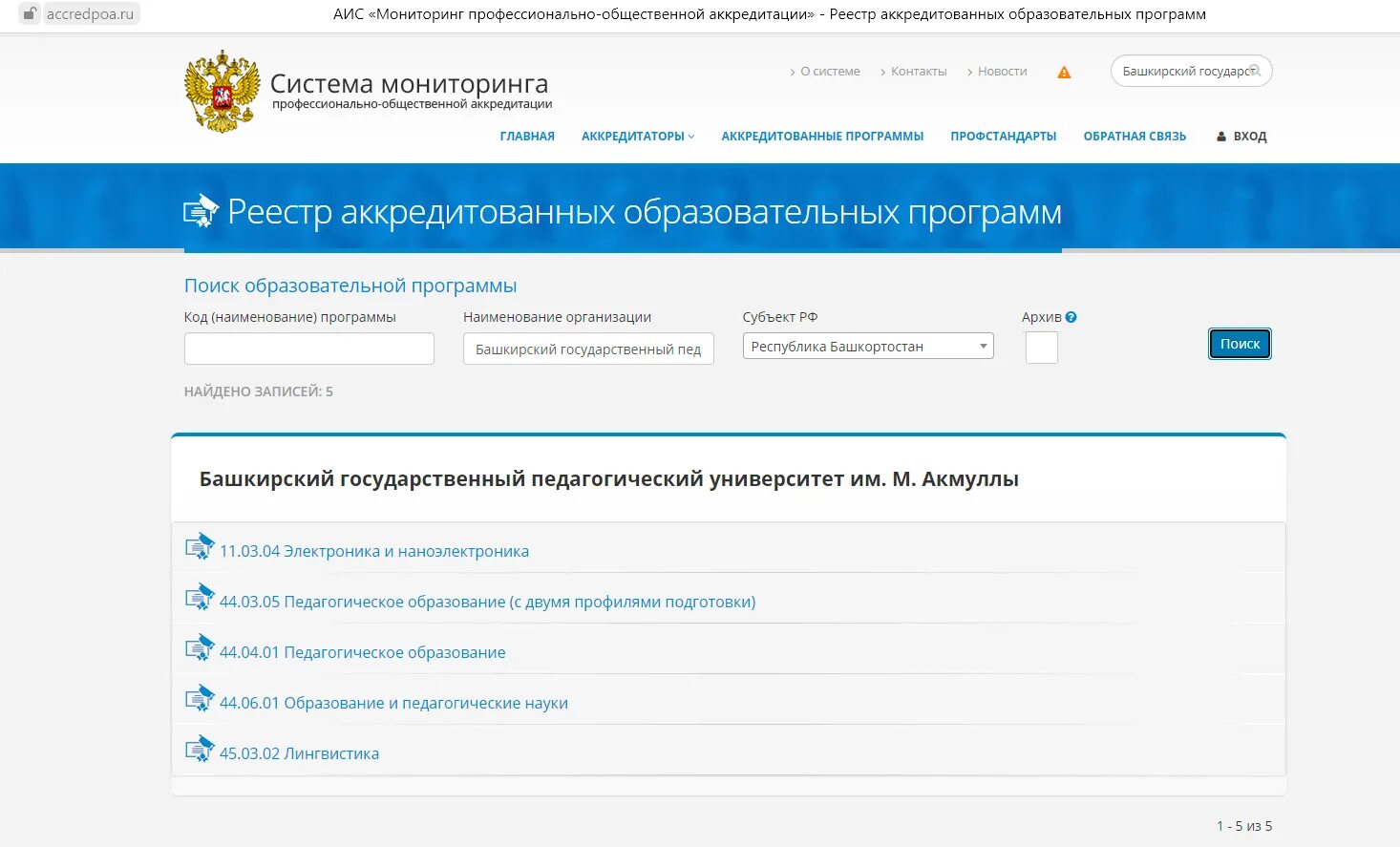Click the program icon beside 11.03.04 Электроника
This screenshot has width=1400, height=847.
point(200,547)
